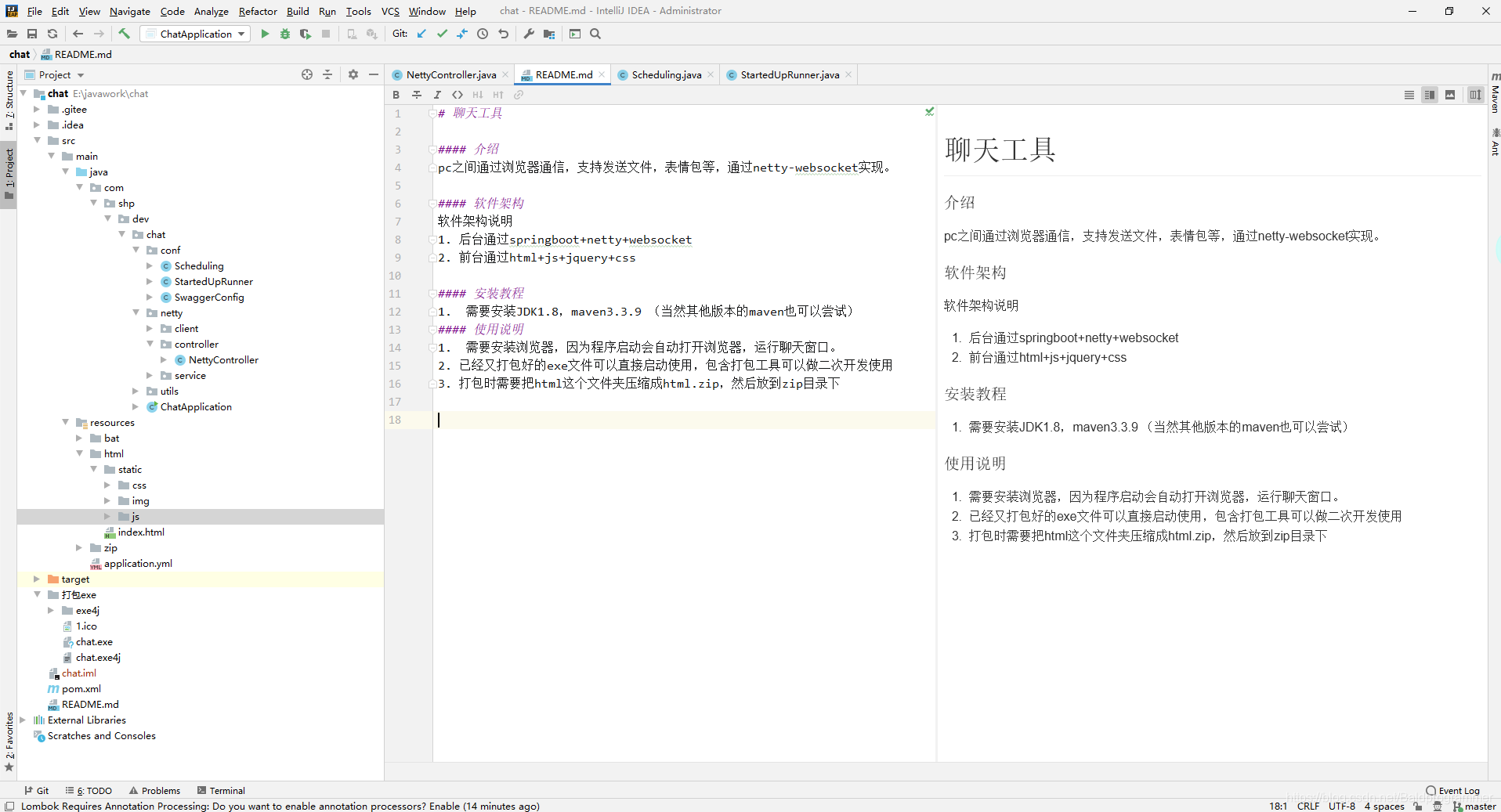Hide the Project panel with minus icon
Screen dimensions: 1501x812
[374, 74]
